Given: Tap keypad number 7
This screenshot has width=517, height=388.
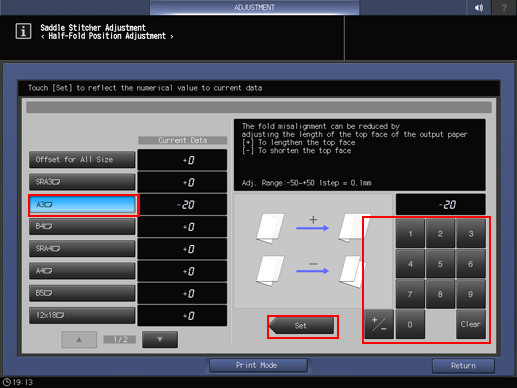Looking at the screenshot, I should coord(410,294).
